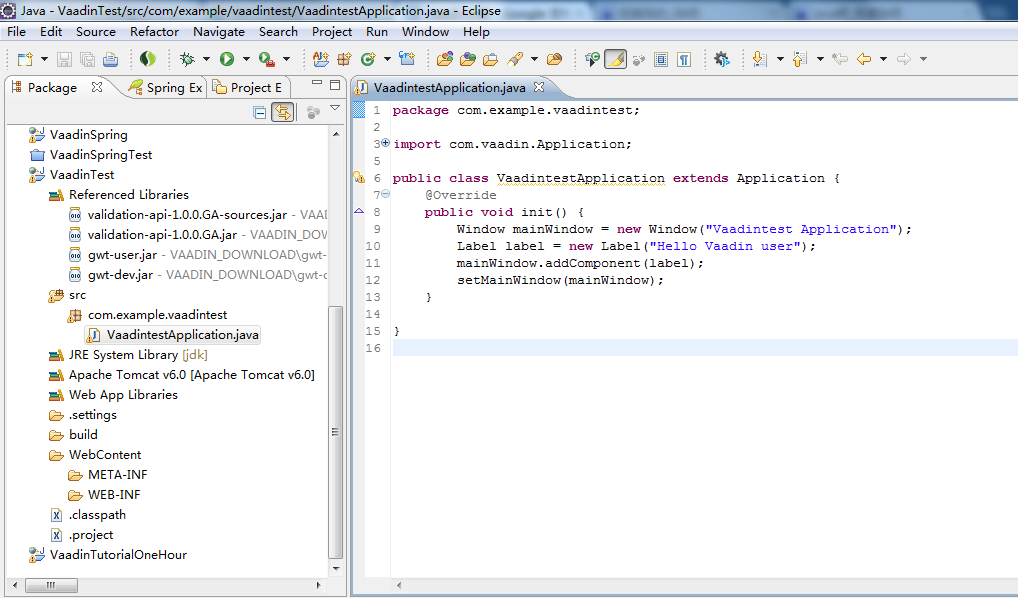Toggle the Mark Occurrences highlighter button

[x=615, y=59]
